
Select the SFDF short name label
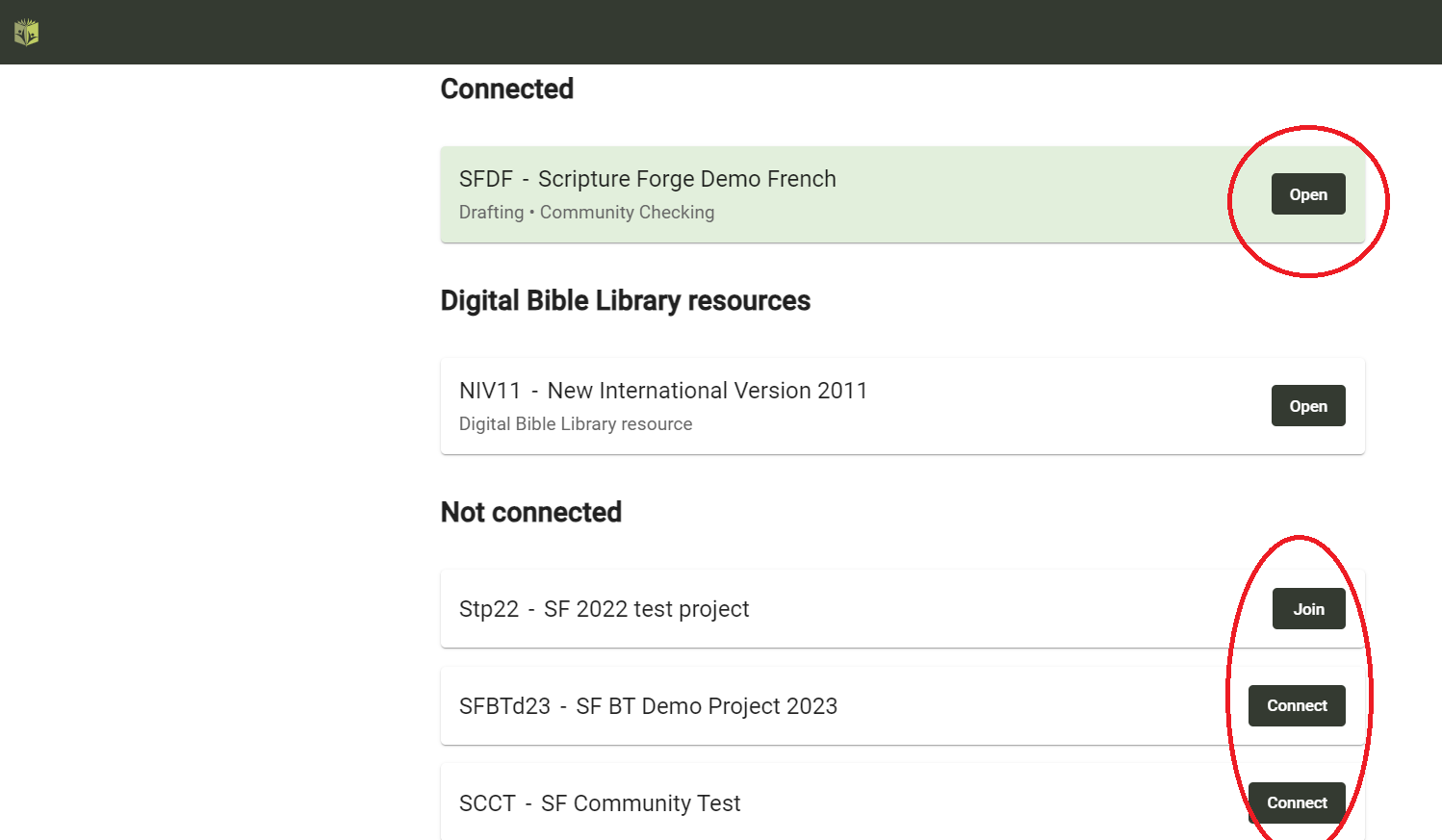(x=486, y=179)
